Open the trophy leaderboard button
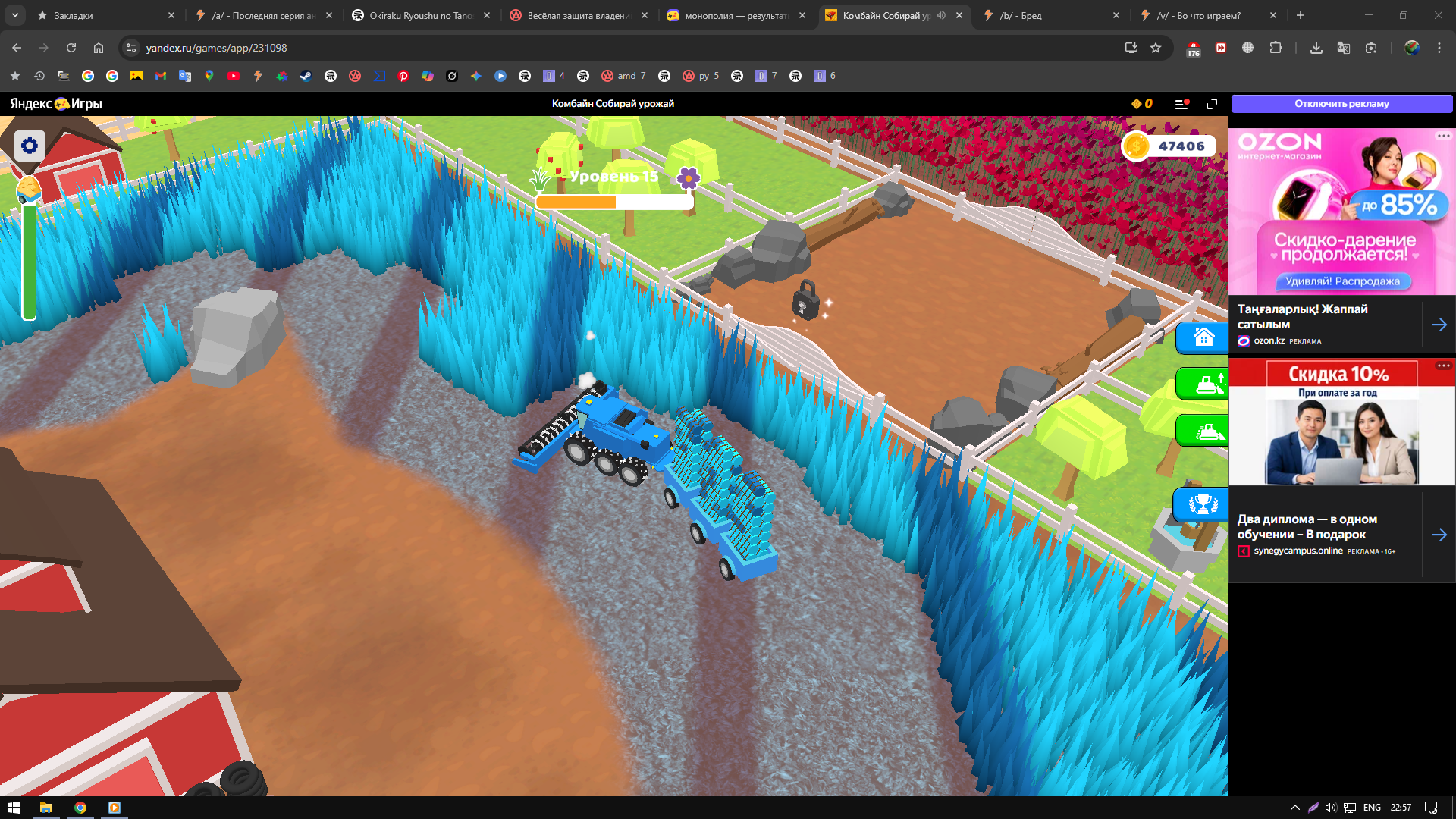Viewport: 1456px width, 819px height. (x=1203, y=504)
